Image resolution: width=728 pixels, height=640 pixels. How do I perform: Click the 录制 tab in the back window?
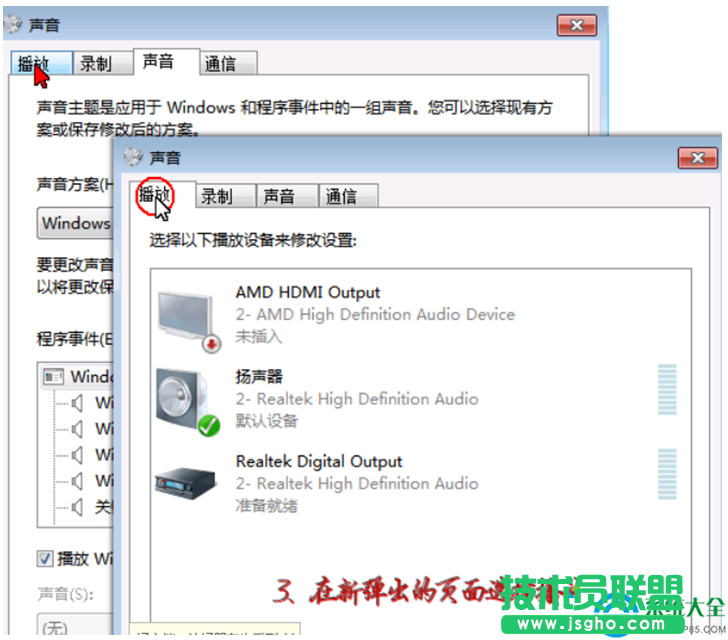point(95,63)
